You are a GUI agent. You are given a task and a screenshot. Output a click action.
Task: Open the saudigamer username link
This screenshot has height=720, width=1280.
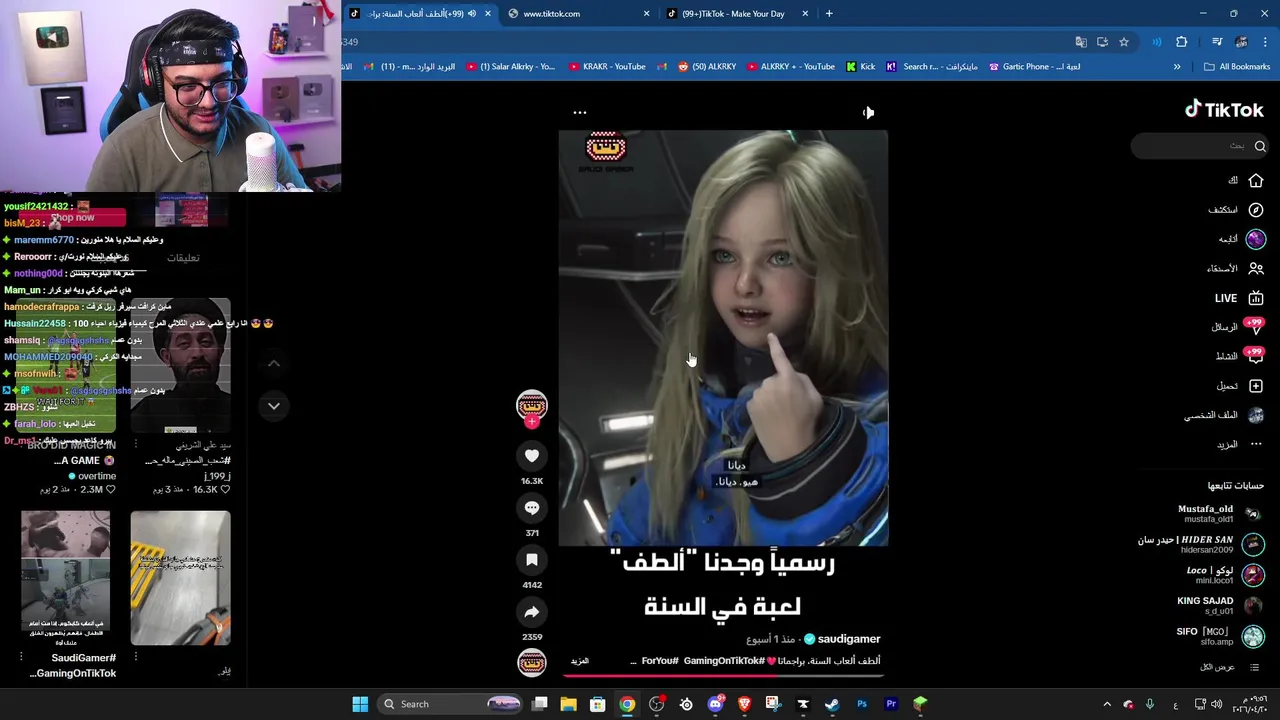point(849,639)
